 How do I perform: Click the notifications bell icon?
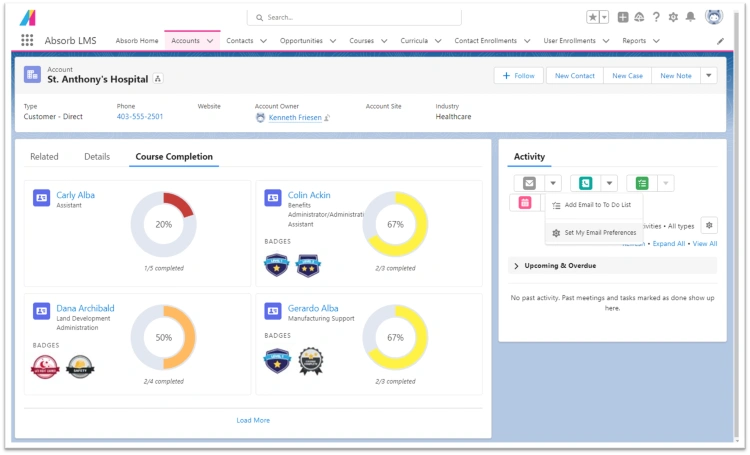tap(690, 17)
